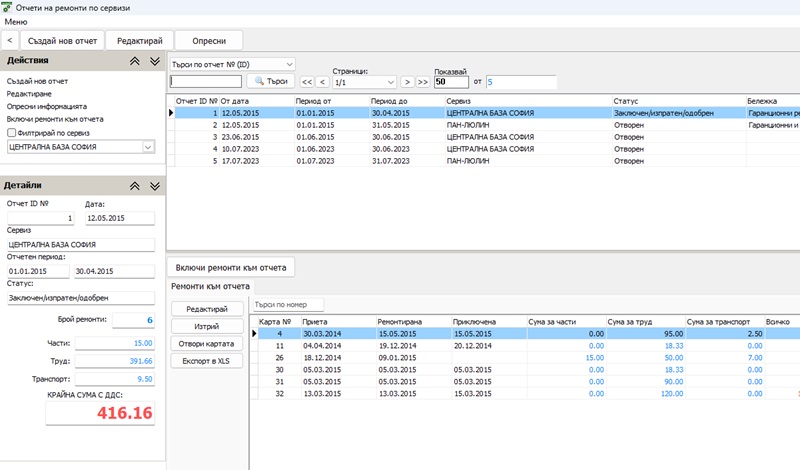Image resolution: width=800 pixels, height=470 pixels.
Task: Click the Редактирай toolbar button
Action: (x=140, y=41)
